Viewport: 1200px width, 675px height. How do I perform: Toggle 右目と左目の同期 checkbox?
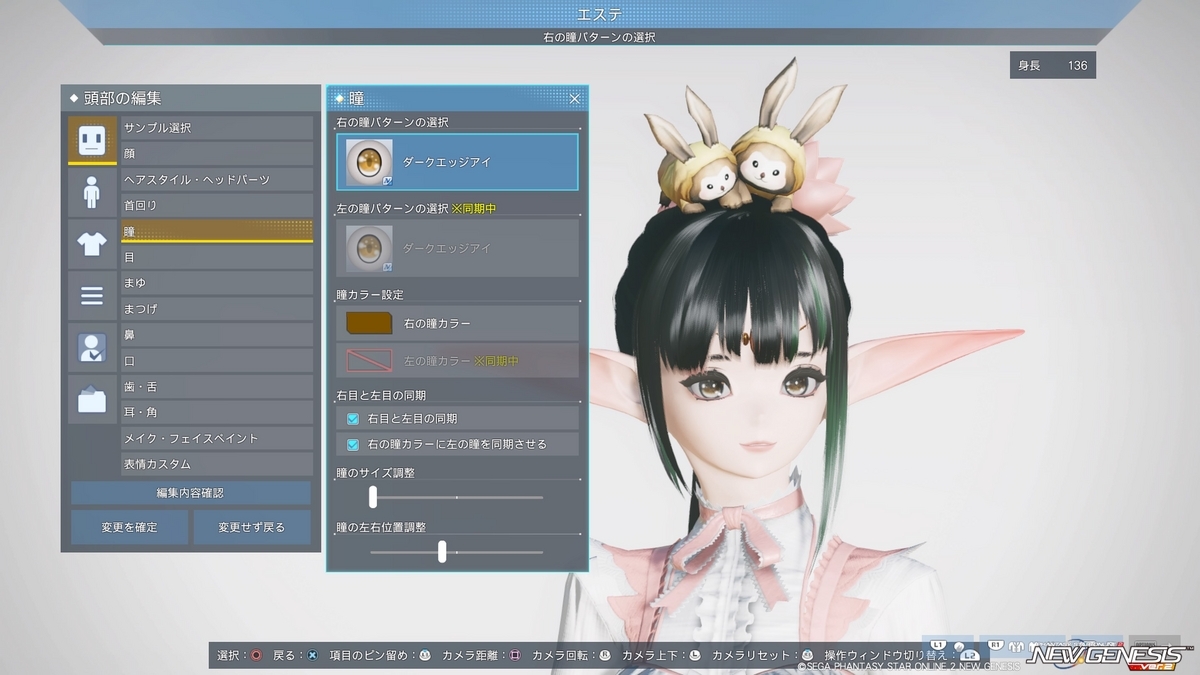coord(353,418)
